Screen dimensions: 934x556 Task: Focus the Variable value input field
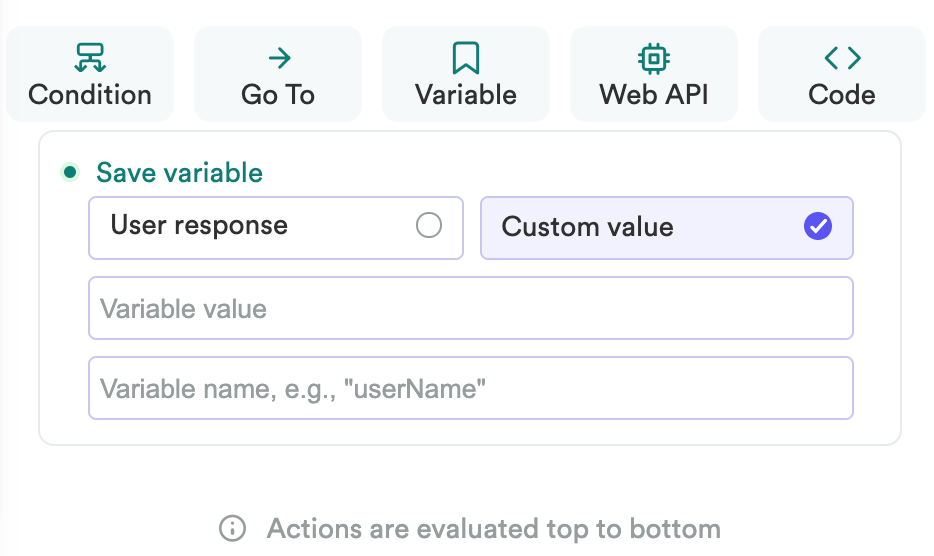point(470,308)
